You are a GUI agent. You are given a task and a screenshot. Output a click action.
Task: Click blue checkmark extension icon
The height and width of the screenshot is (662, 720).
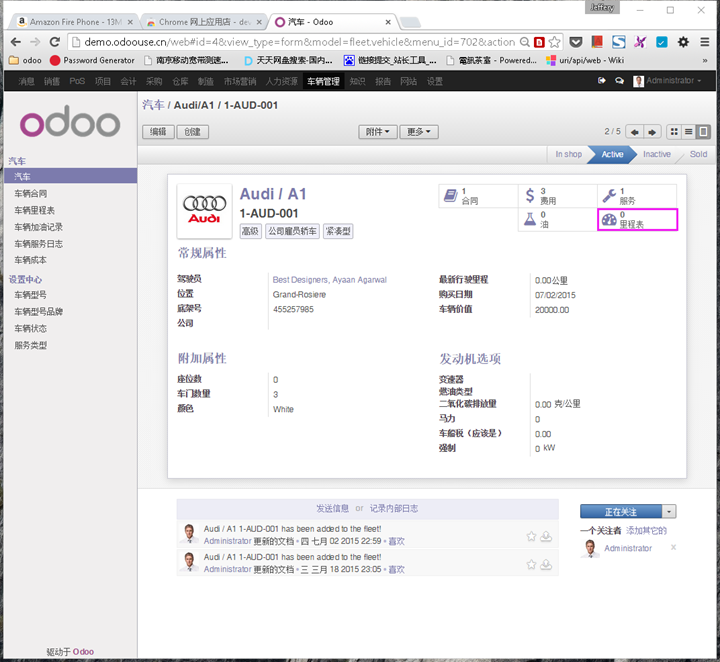[x=661, y=42]
